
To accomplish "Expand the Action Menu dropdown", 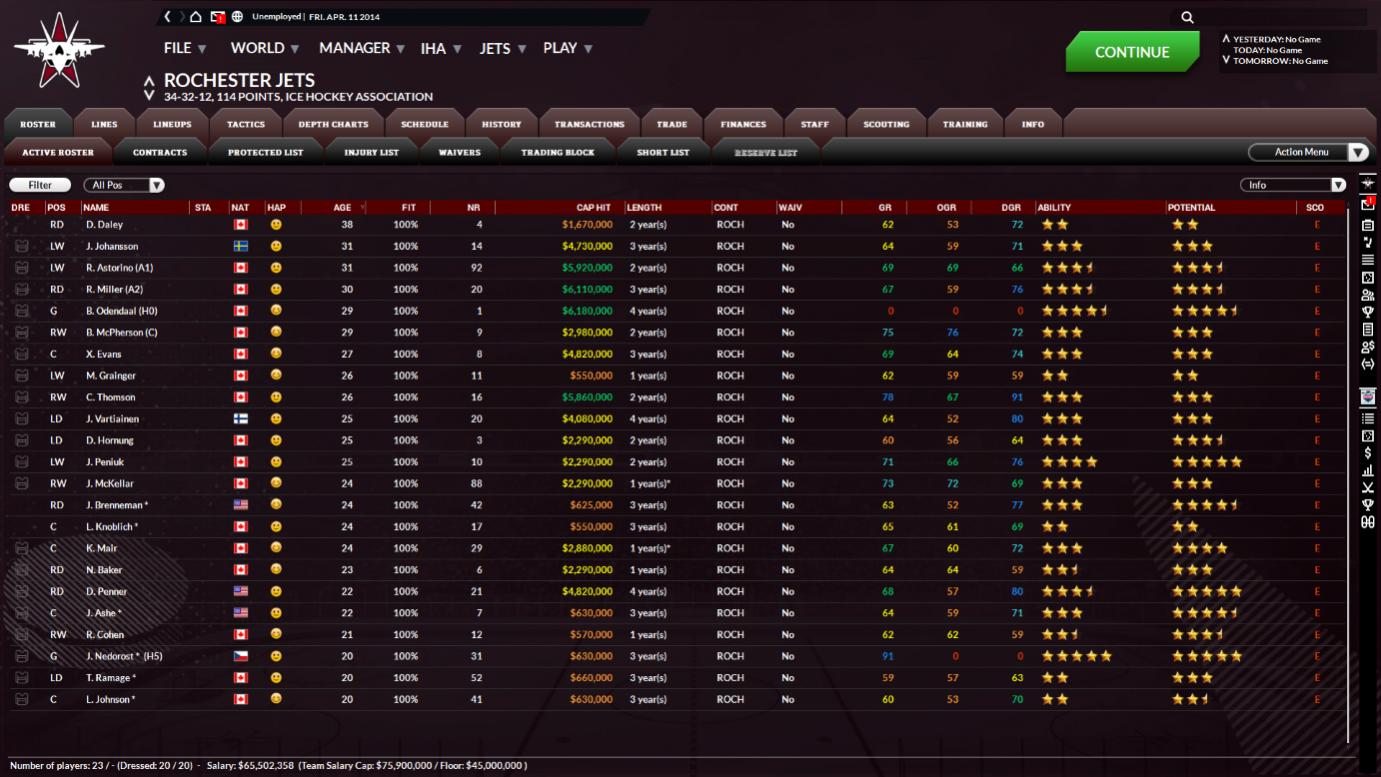I will 1308,152.
